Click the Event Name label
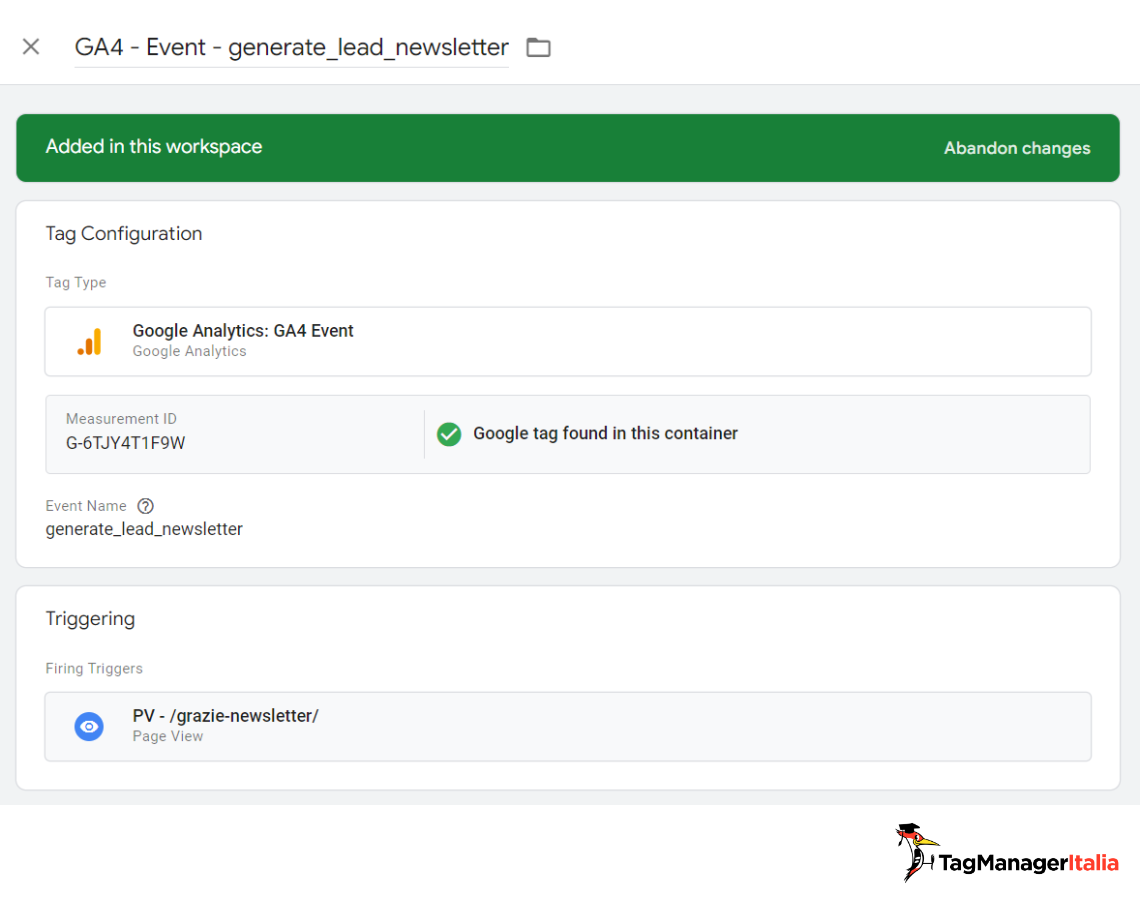The height and width of the screenshot is (900, 1140). (86, 506)
